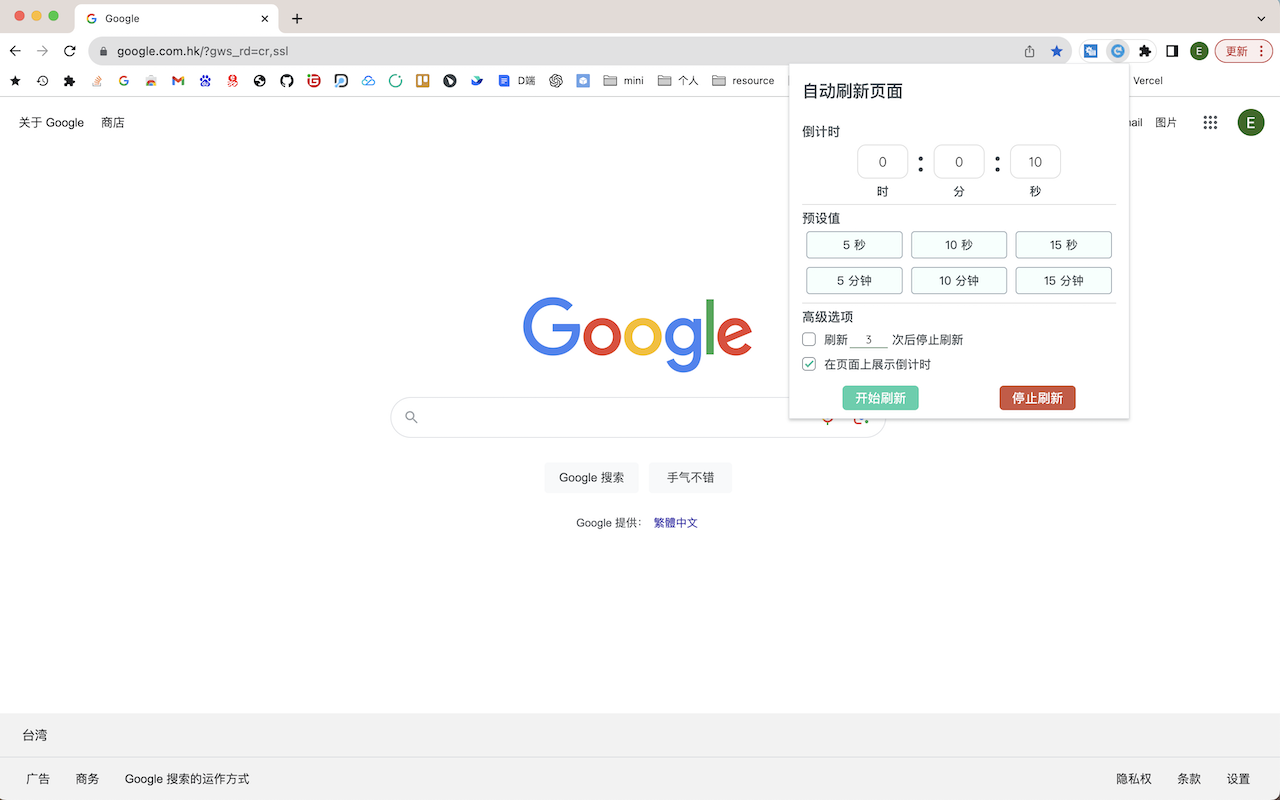1280x800 pixels.
Task: Click the refresh count field showing 3
Action: [x=869, y=340]
